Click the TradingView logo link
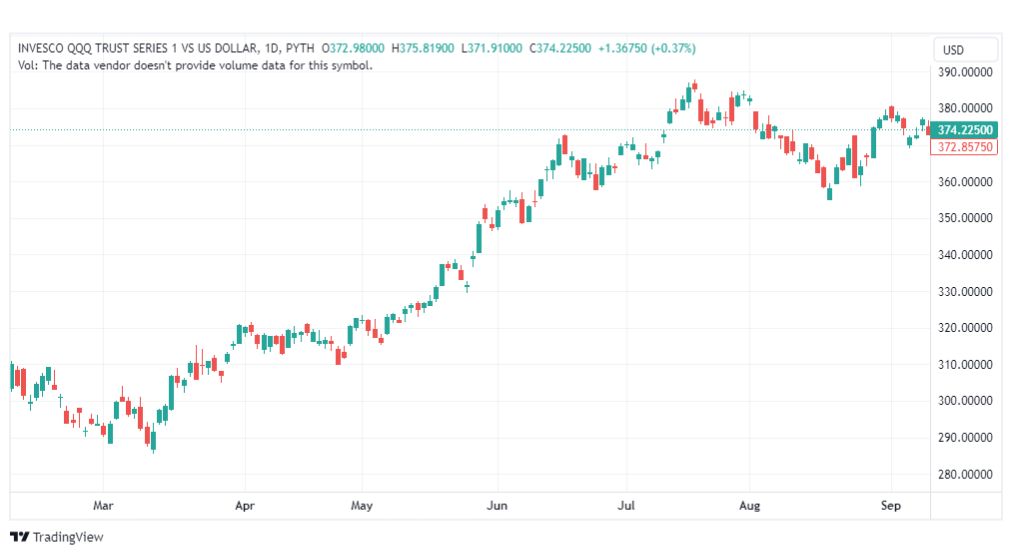Image resolution: width=1012 pixels, height=555 pixels. (x=57, y=537)
